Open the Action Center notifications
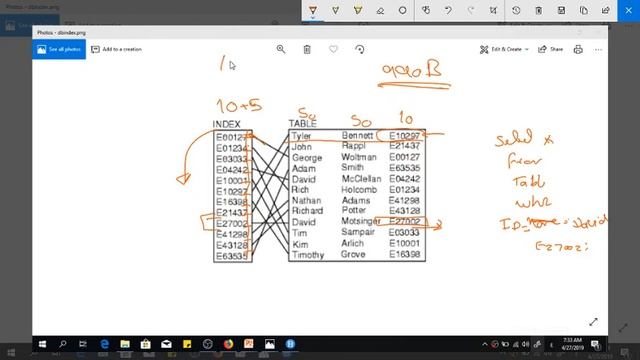 pos(595,344)
